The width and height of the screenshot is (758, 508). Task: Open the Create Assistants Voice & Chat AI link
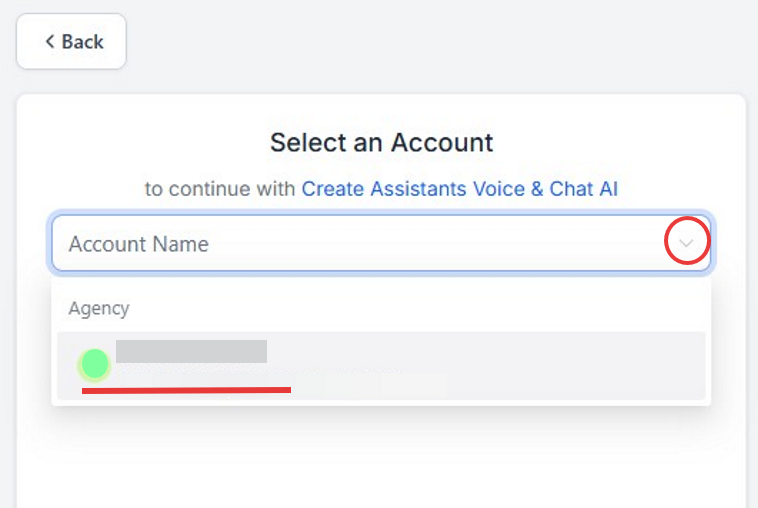(460, 189)
